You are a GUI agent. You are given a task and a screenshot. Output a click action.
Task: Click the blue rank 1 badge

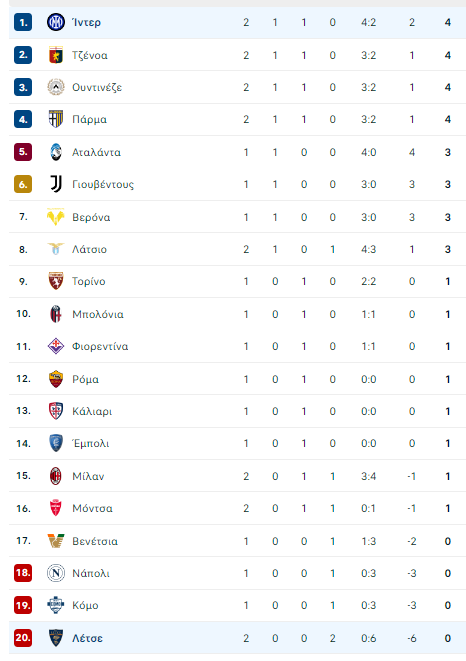coord(23,22)
